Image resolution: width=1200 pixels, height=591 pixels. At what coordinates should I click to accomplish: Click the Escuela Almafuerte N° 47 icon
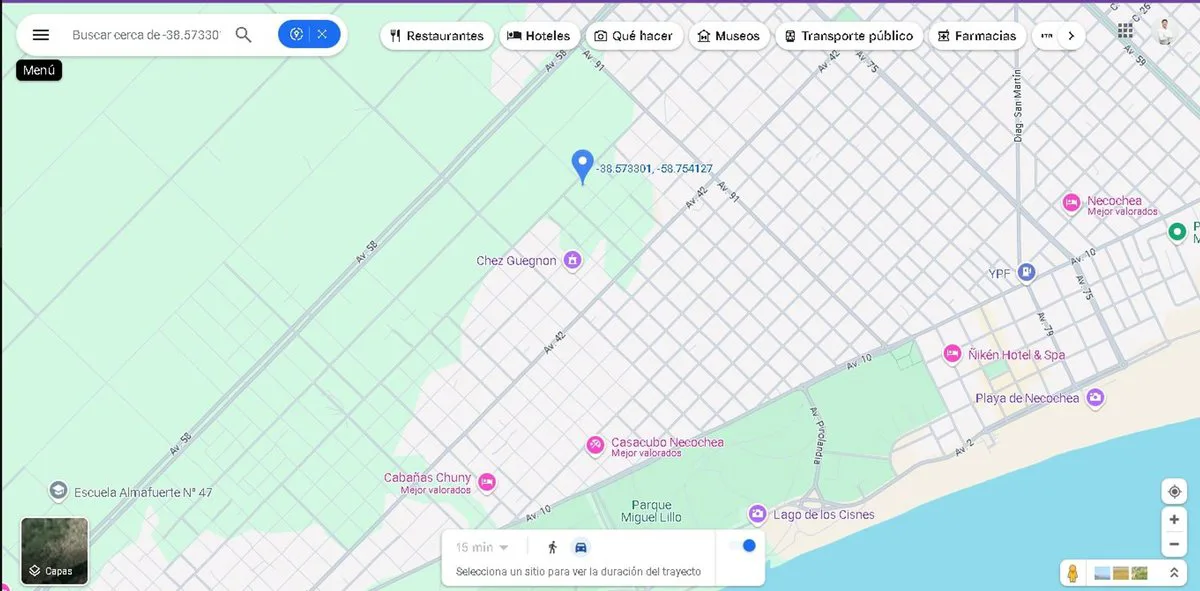pyautogui.click(x=58, y=491)
